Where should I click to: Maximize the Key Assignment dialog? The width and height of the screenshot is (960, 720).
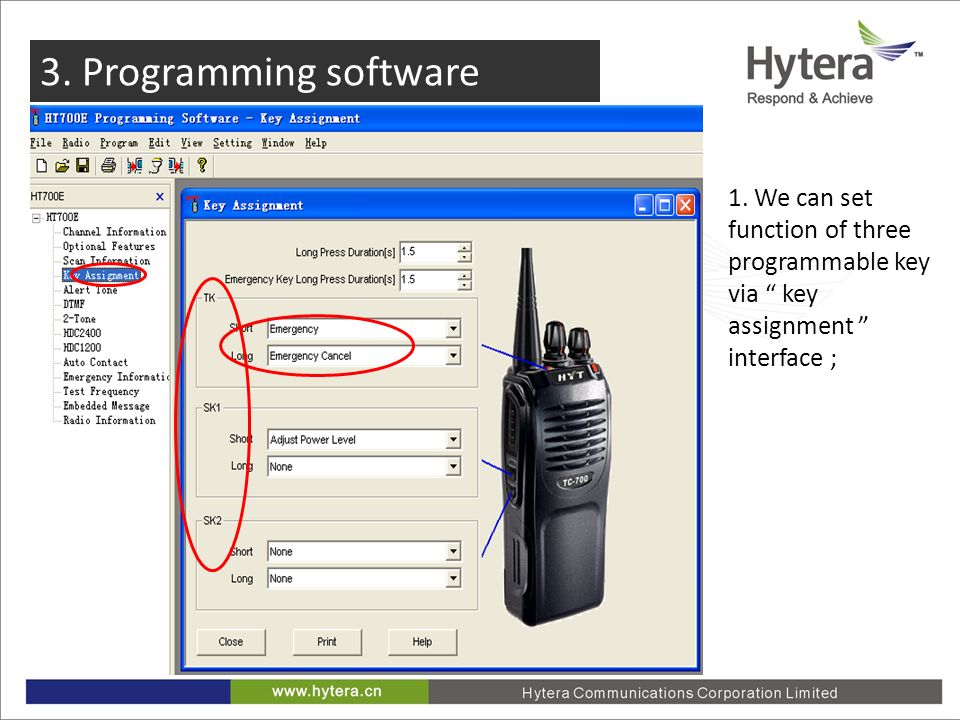(x=664, y=205)
